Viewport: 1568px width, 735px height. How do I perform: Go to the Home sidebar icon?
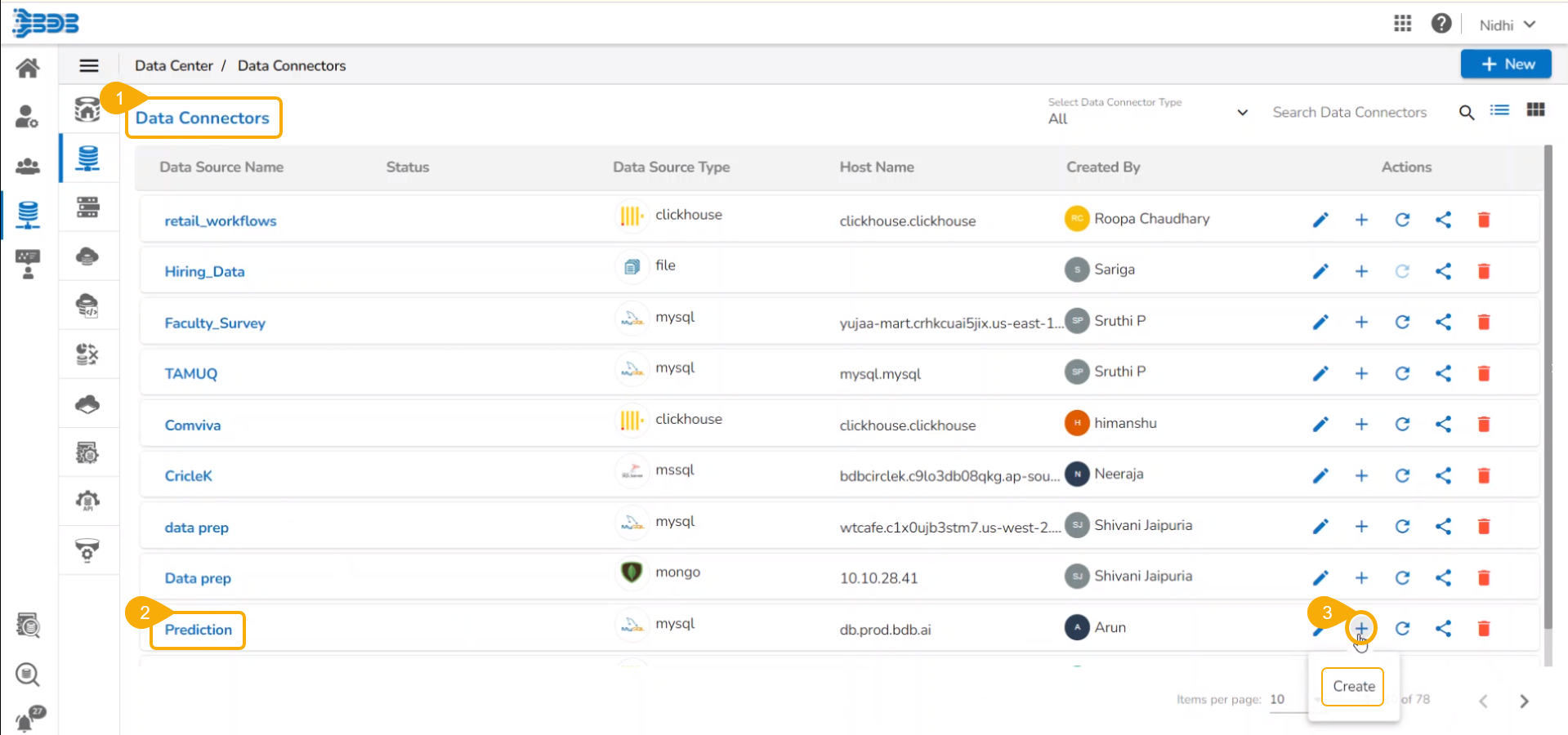coord(28,68)
